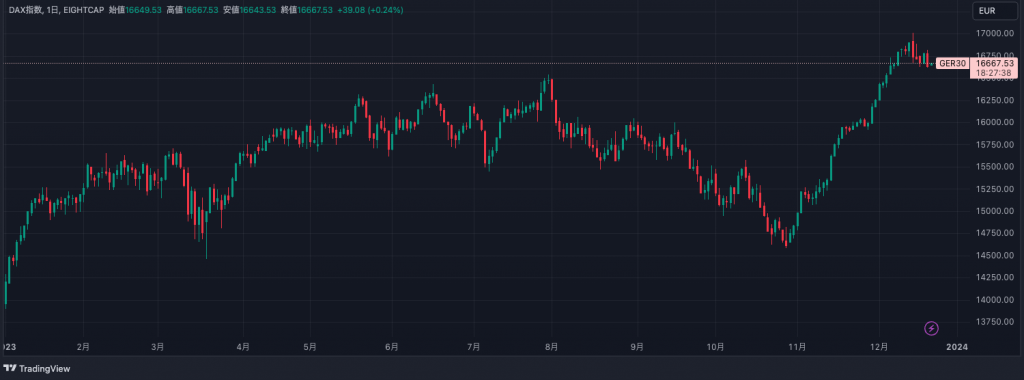Click the 10月 time axis label
Screen dimensions: 1024x380
[716, 347]
